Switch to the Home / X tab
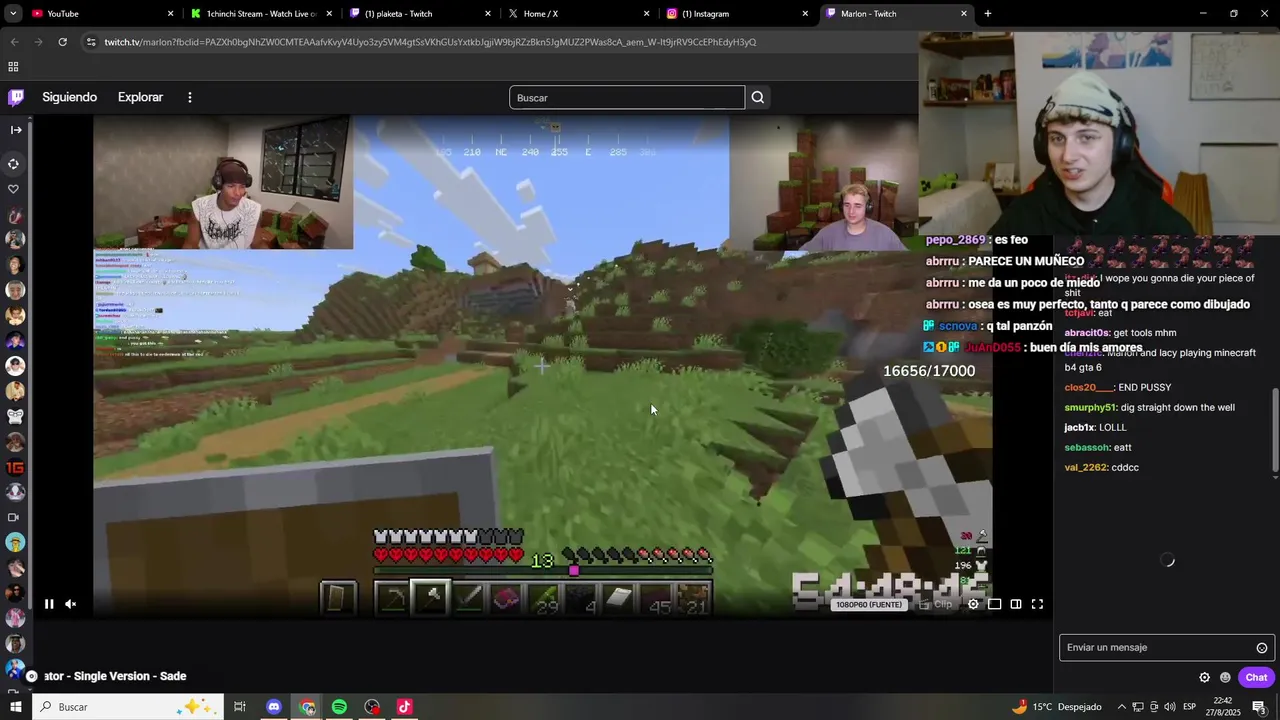The image size is (1280, 720). (x=578, y=14)
